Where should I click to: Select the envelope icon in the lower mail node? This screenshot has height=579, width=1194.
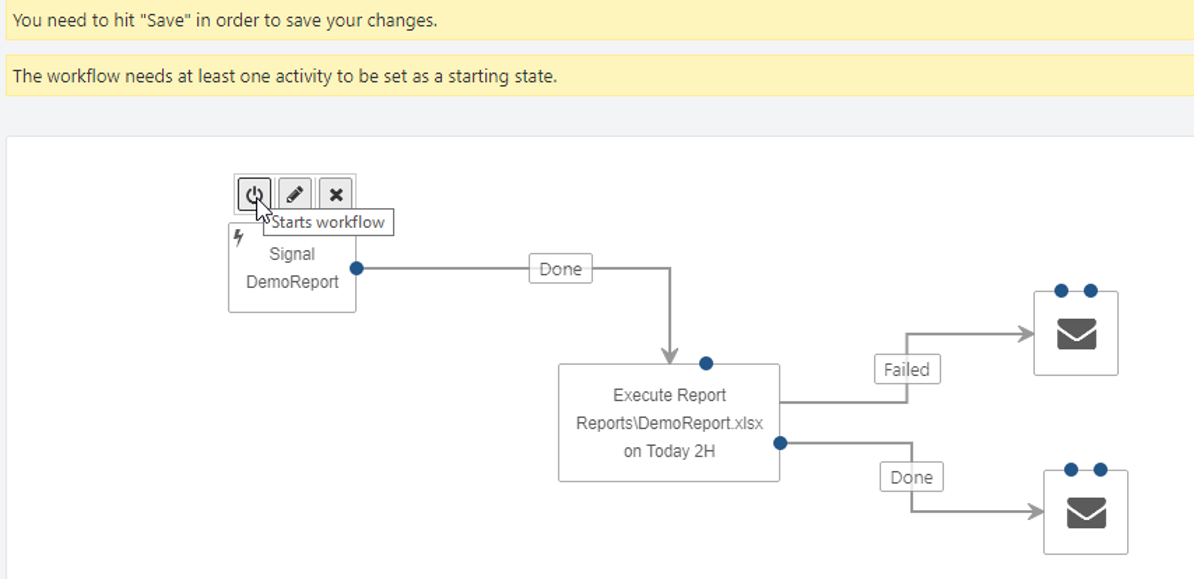1087,513
